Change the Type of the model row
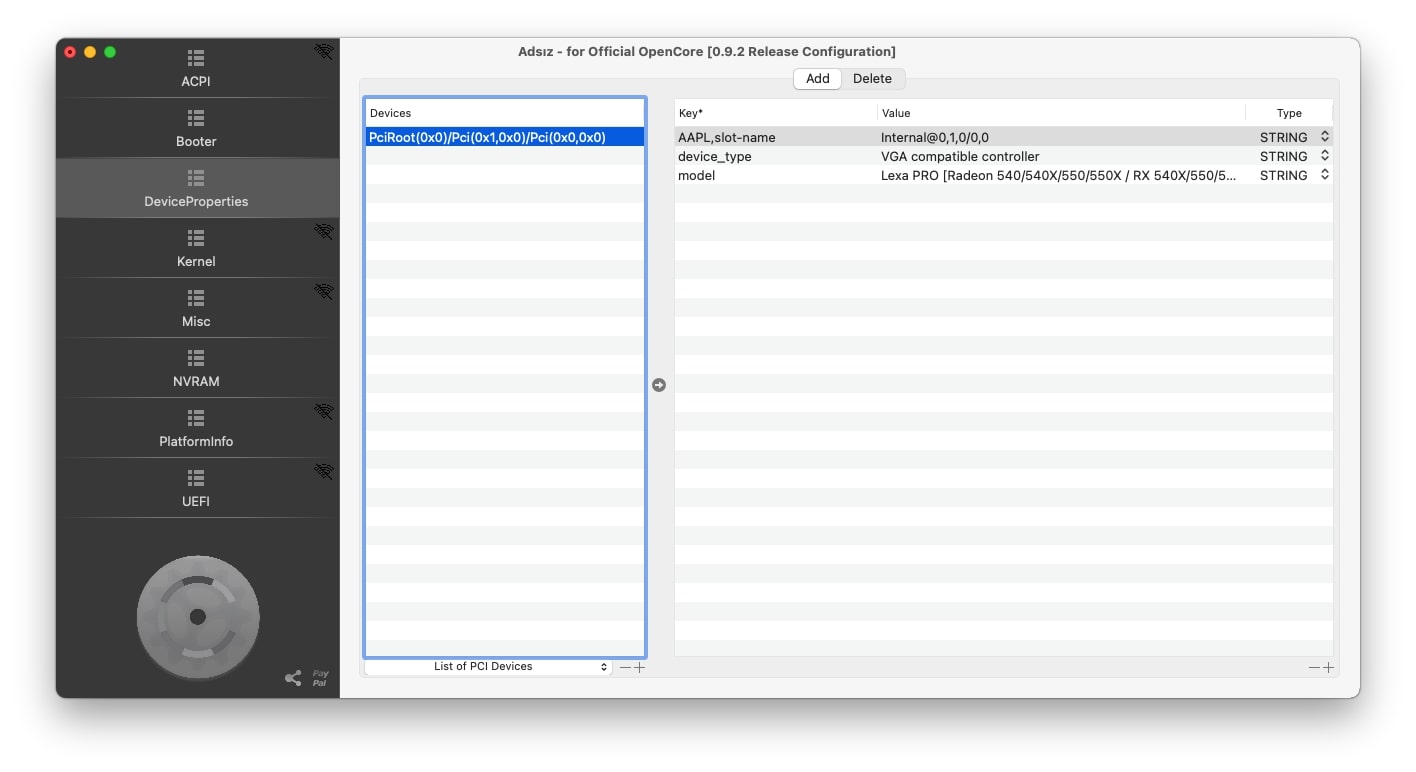The image size is (1416, 772). click(1324, 175)
